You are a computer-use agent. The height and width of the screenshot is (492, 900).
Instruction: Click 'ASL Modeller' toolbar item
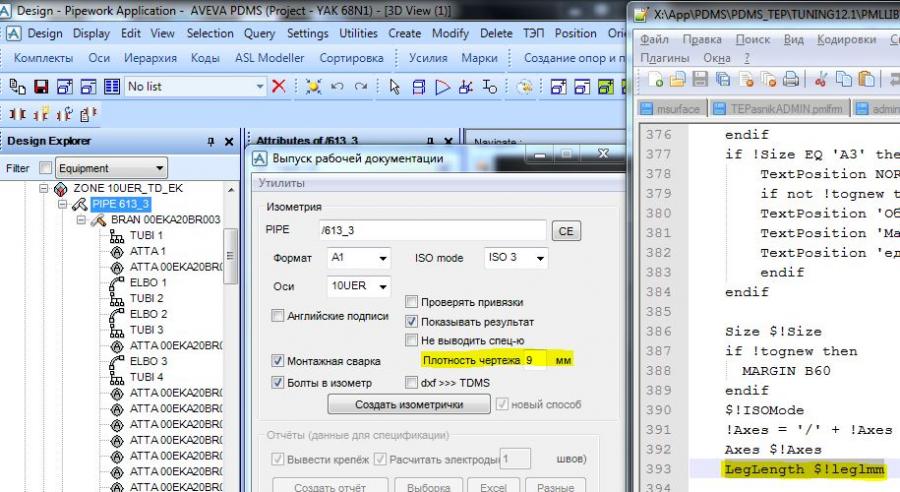(269, 58)
